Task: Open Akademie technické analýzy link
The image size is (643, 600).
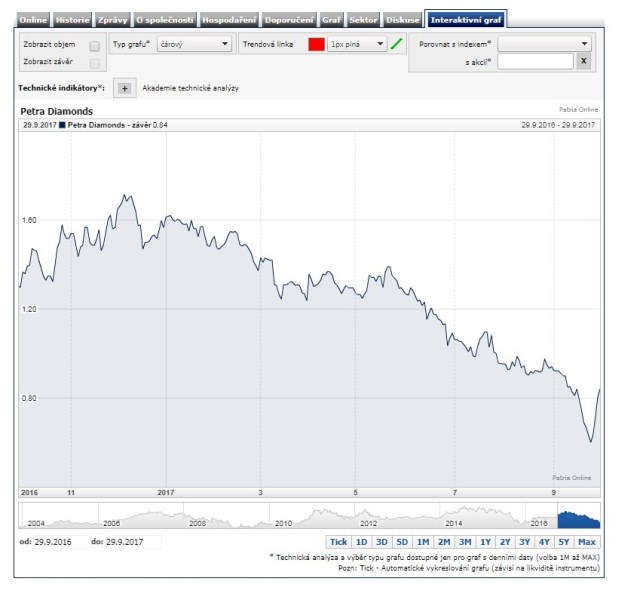Action: pos(190,88)
